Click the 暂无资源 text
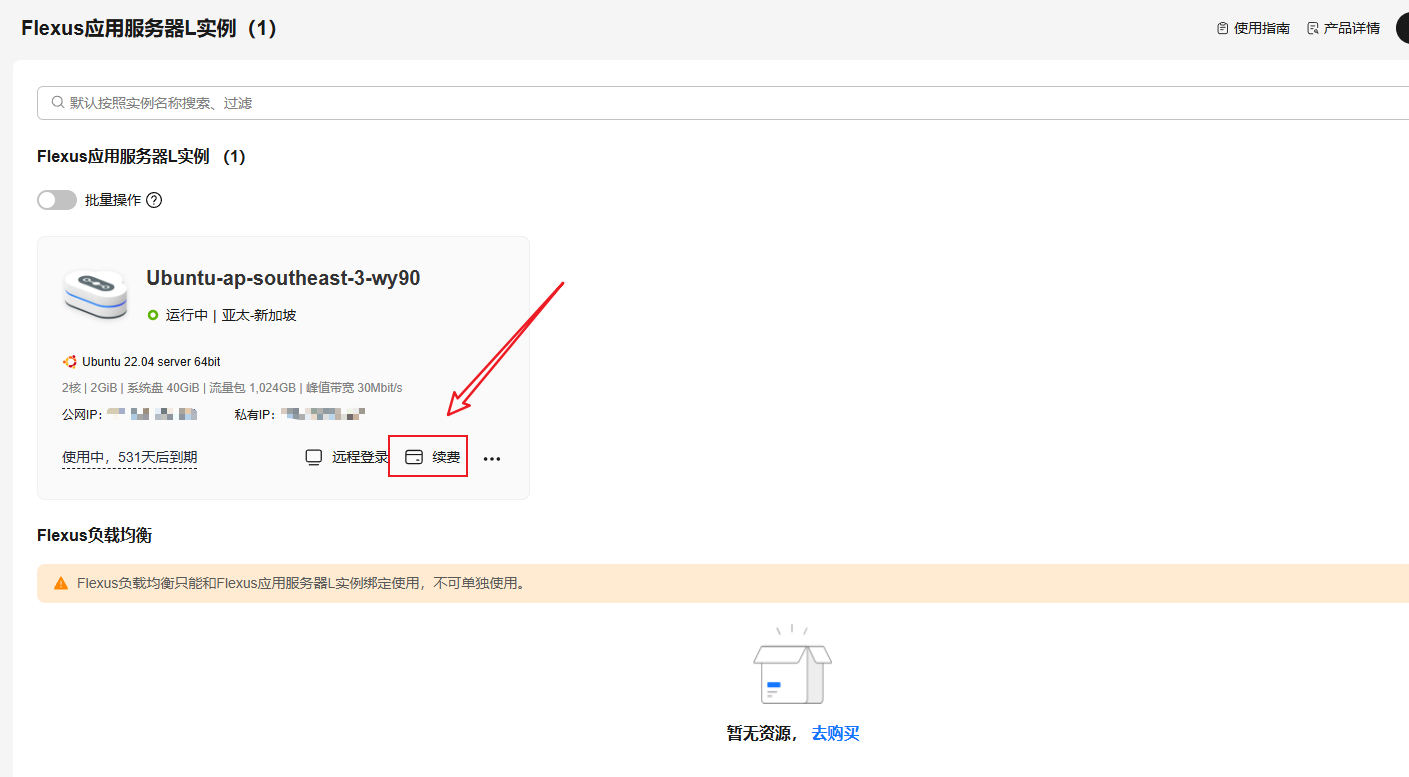Viewport: 1409px width, 777px height. [762, 733]
